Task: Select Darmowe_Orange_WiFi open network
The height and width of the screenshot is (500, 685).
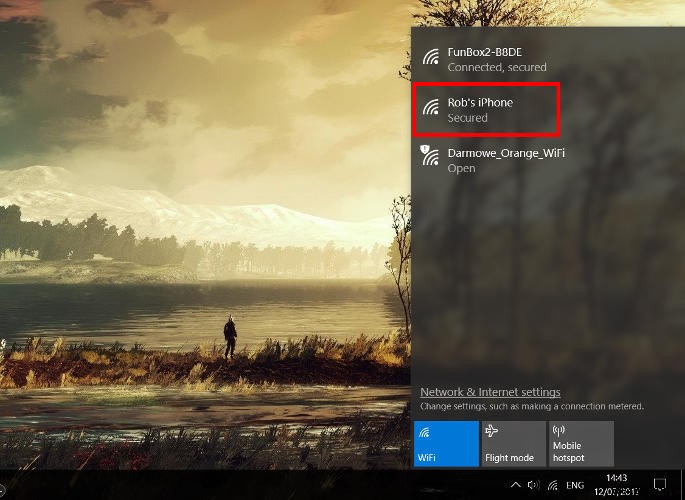Action: coord(548,160)
